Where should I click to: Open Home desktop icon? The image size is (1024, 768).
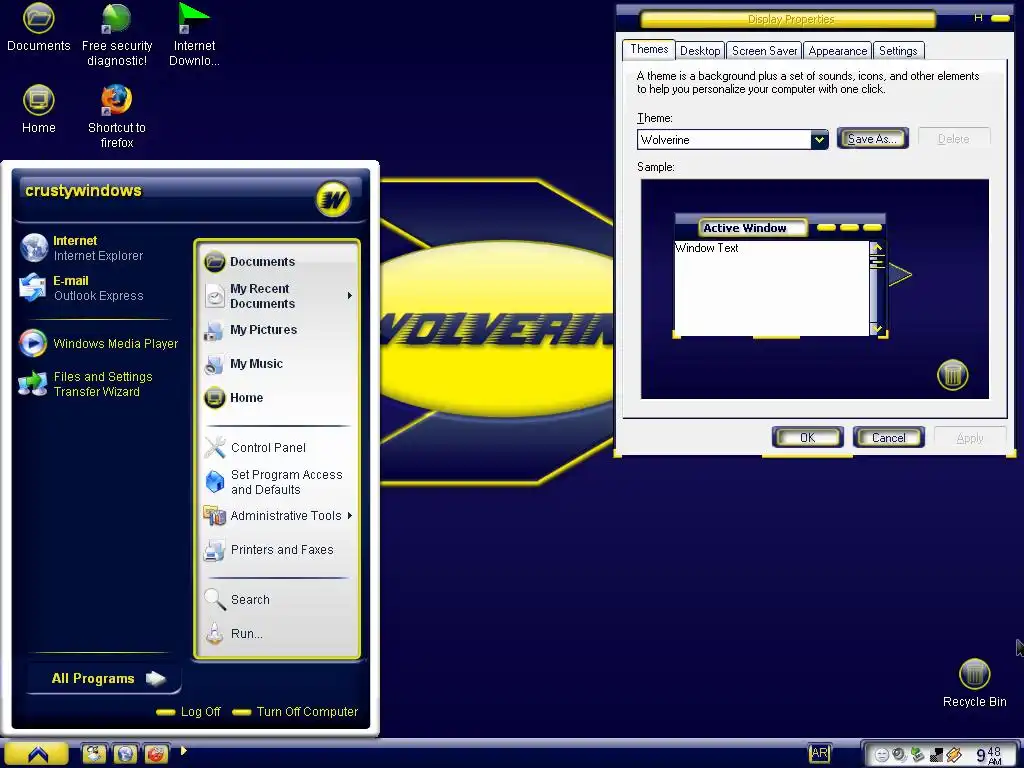39,110
